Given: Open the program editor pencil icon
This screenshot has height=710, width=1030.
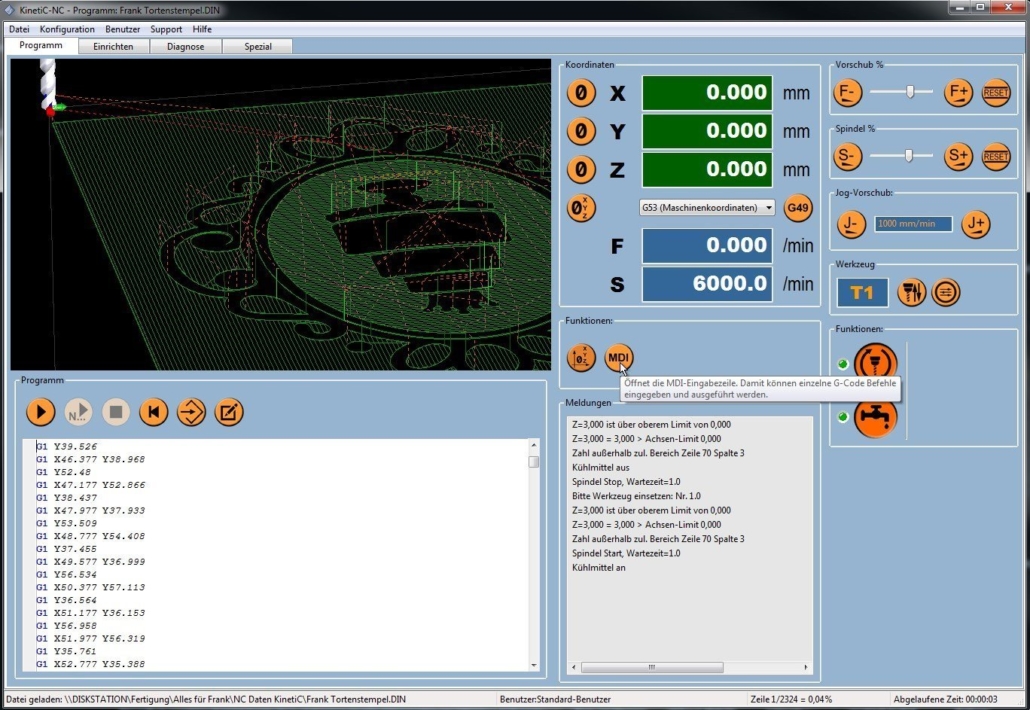Looking at the screenshot, I should (x=229, y=412).
